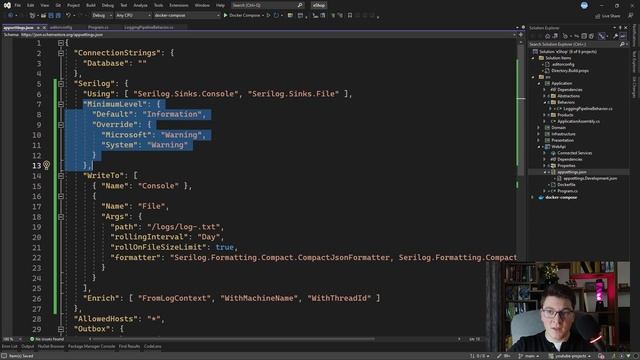
Task: Open the Debug menu
Action: 108,5
